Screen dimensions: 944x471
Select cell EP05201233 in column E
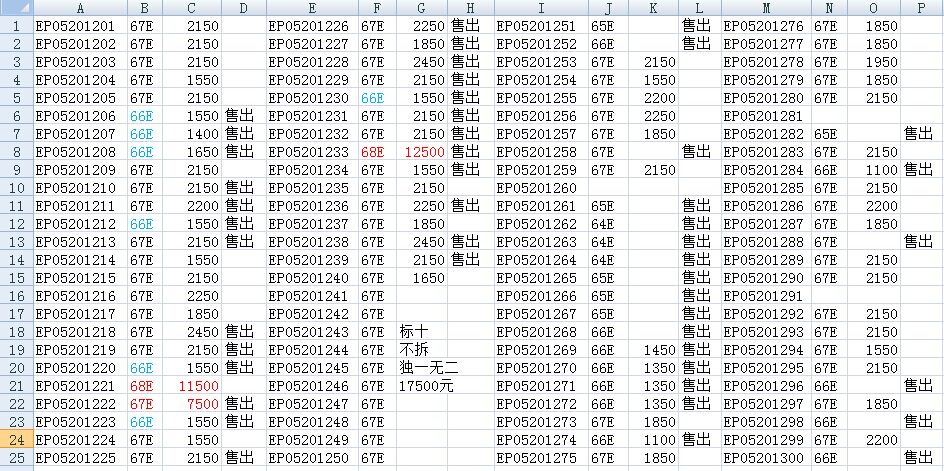click(x=309, y=151)
